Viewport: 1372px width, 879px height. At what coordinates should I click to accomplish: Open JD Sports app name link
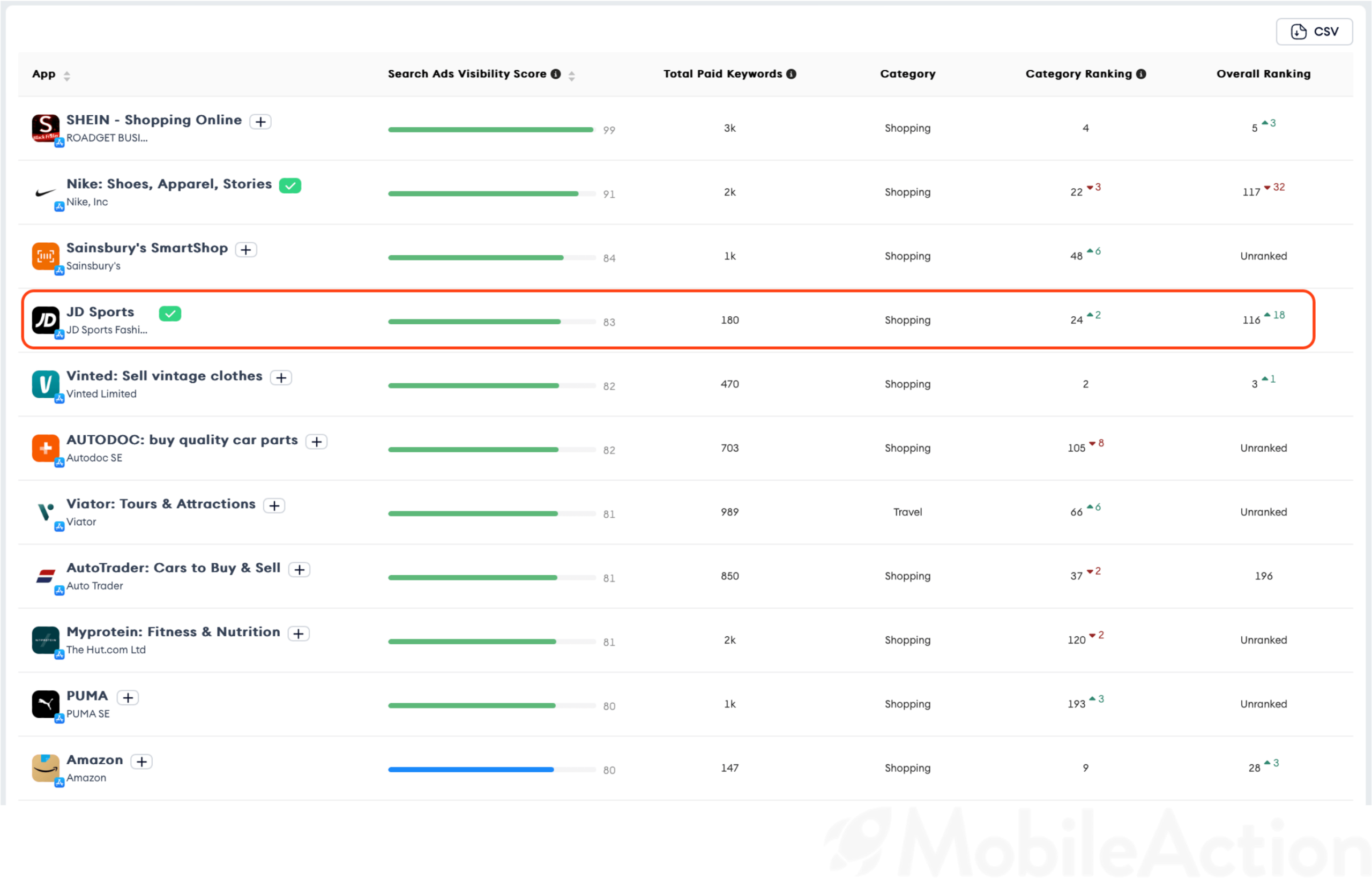coord(100,311)
